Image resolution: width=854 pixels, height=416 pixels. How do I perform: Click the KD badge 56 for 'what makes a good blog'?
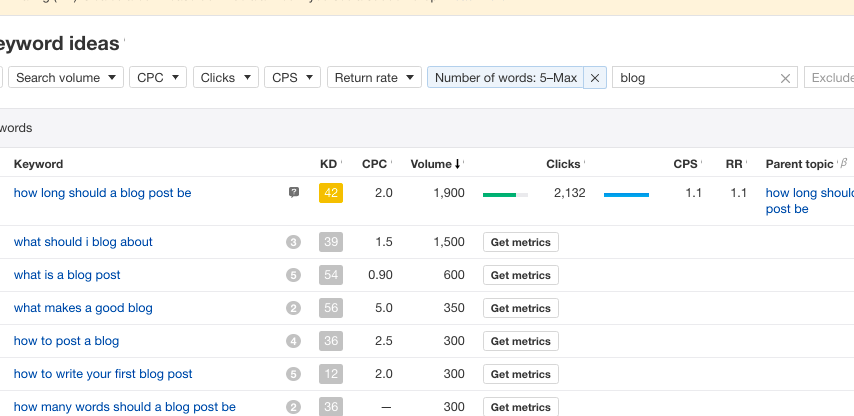click(331, 308)
